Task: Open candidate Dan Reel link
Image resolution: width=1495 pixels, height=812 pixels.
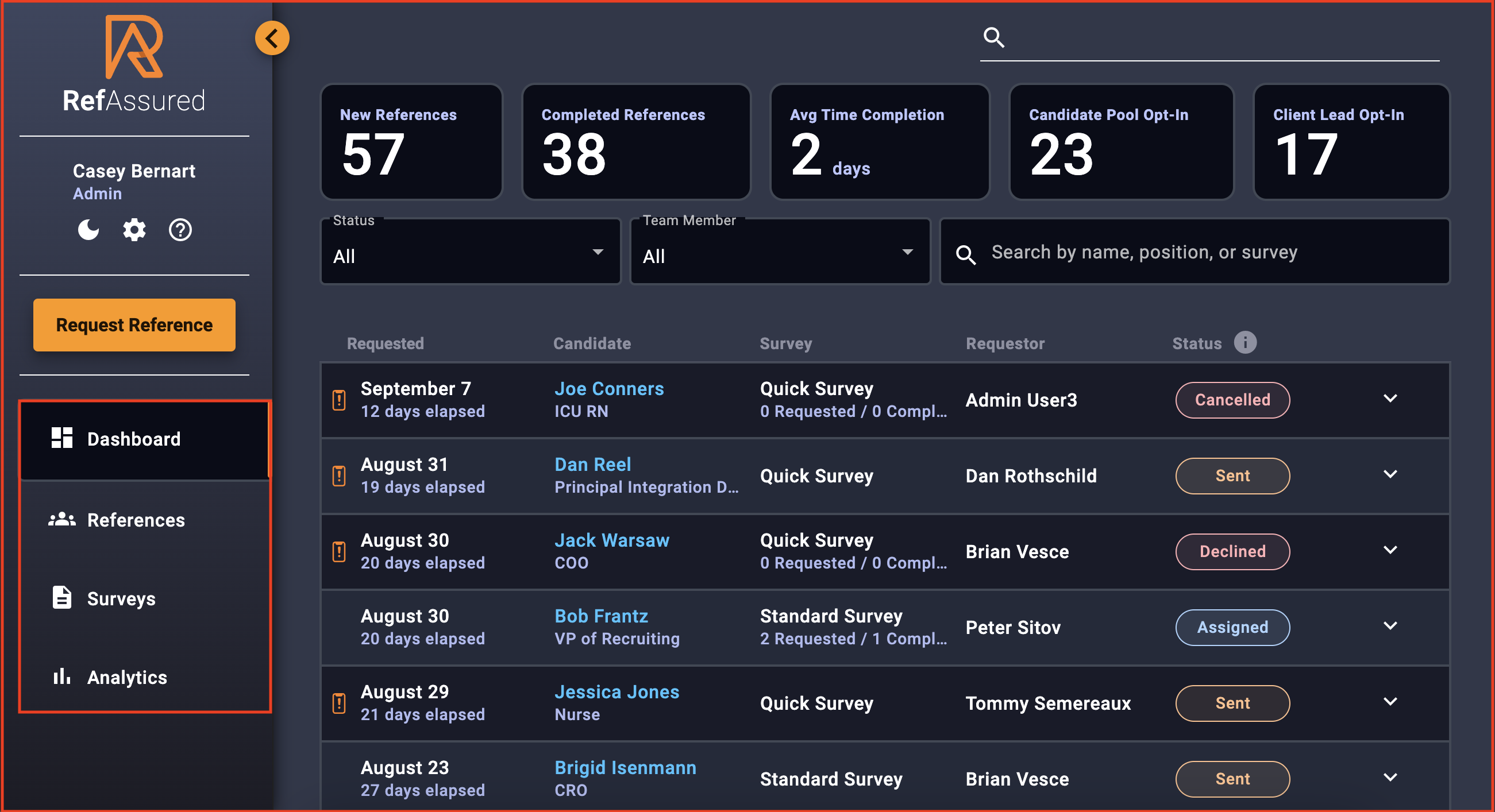Action: pyautogui.click(x=592, y=465)
